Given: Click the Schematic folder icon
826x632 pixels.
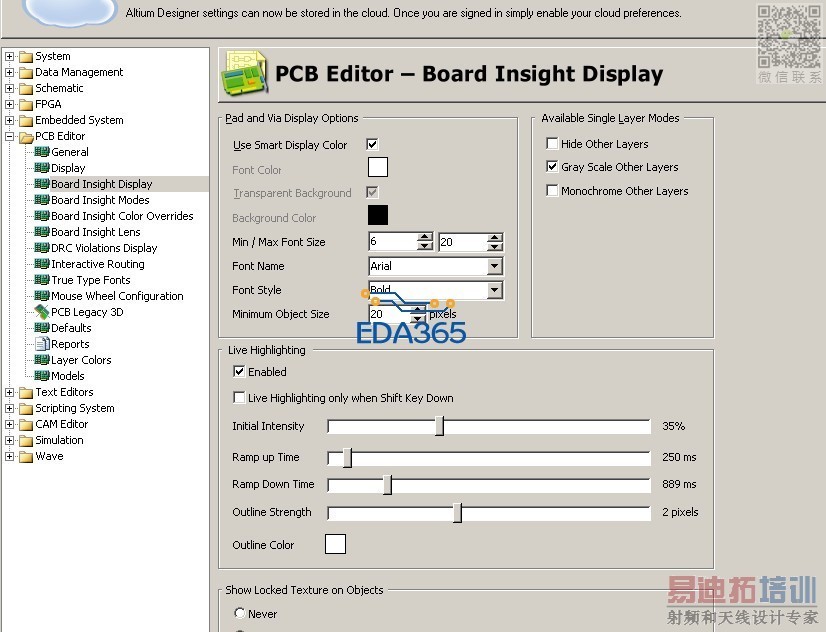Looking at the screenshot, I should (x=26, y=88).
